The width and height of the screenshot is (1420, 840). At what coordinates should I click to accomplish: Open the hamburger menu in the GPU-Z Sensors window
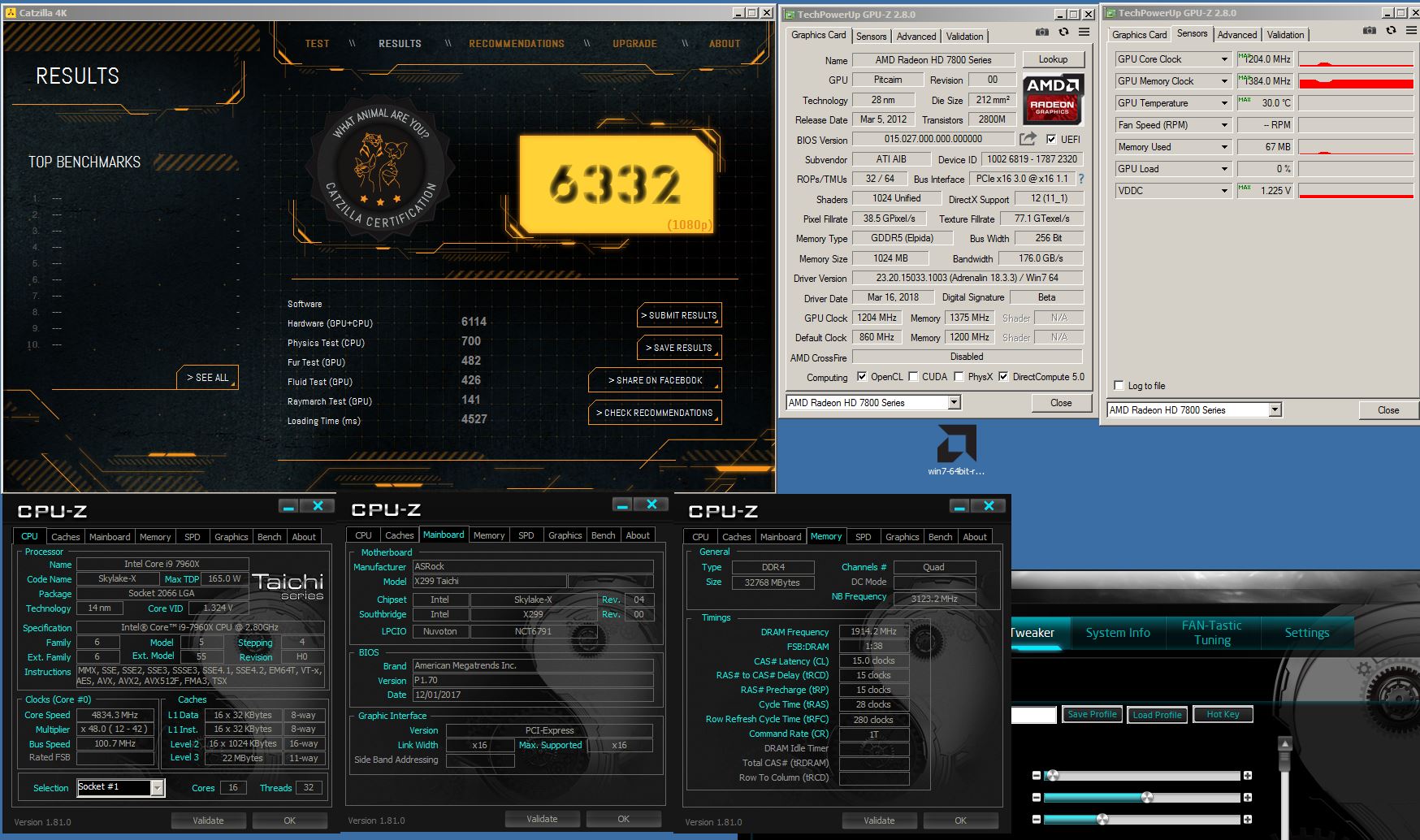point(1411,31)
